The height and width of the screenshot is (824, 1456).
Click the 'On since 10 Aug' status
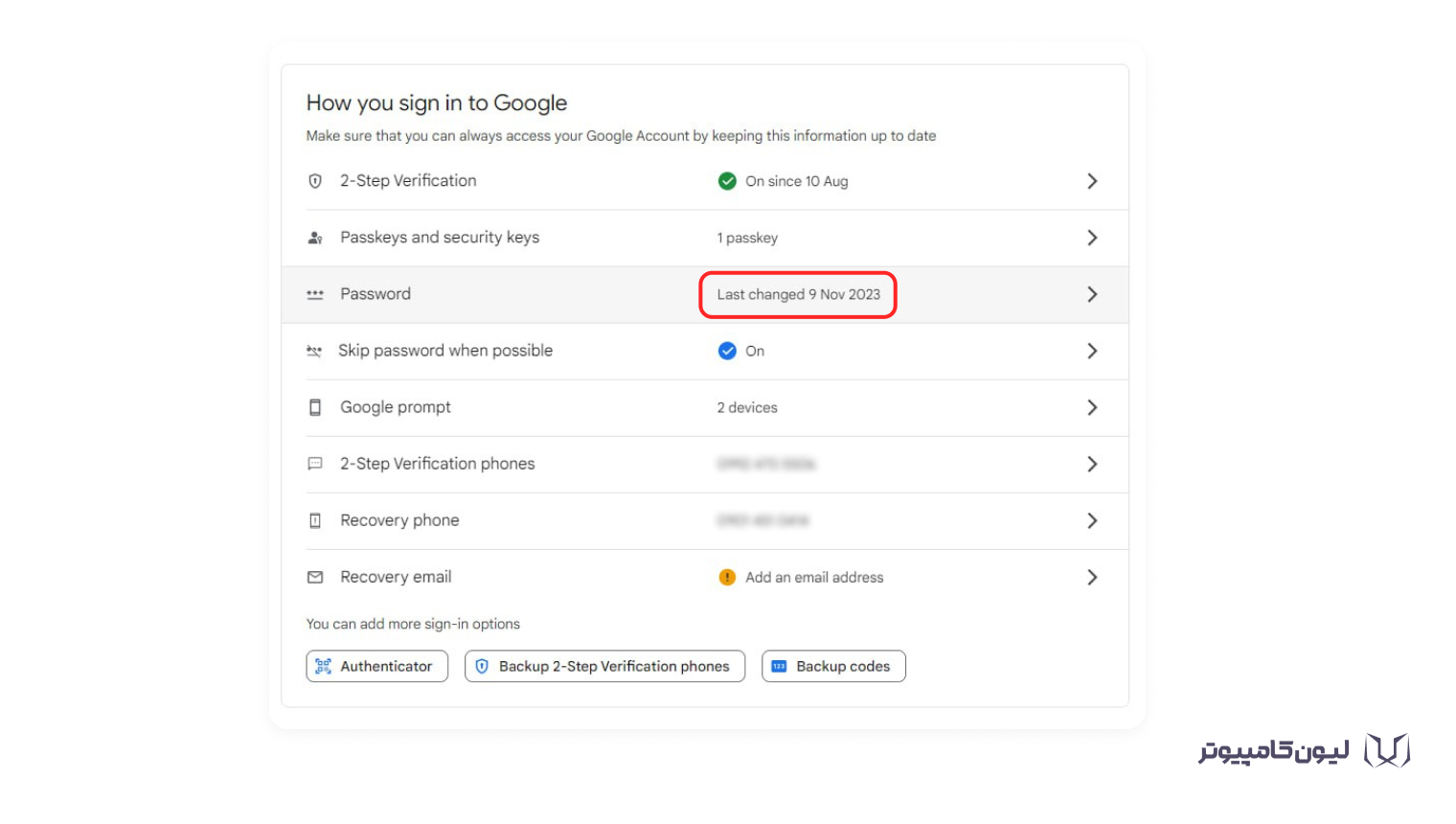(x=797, y=181)
